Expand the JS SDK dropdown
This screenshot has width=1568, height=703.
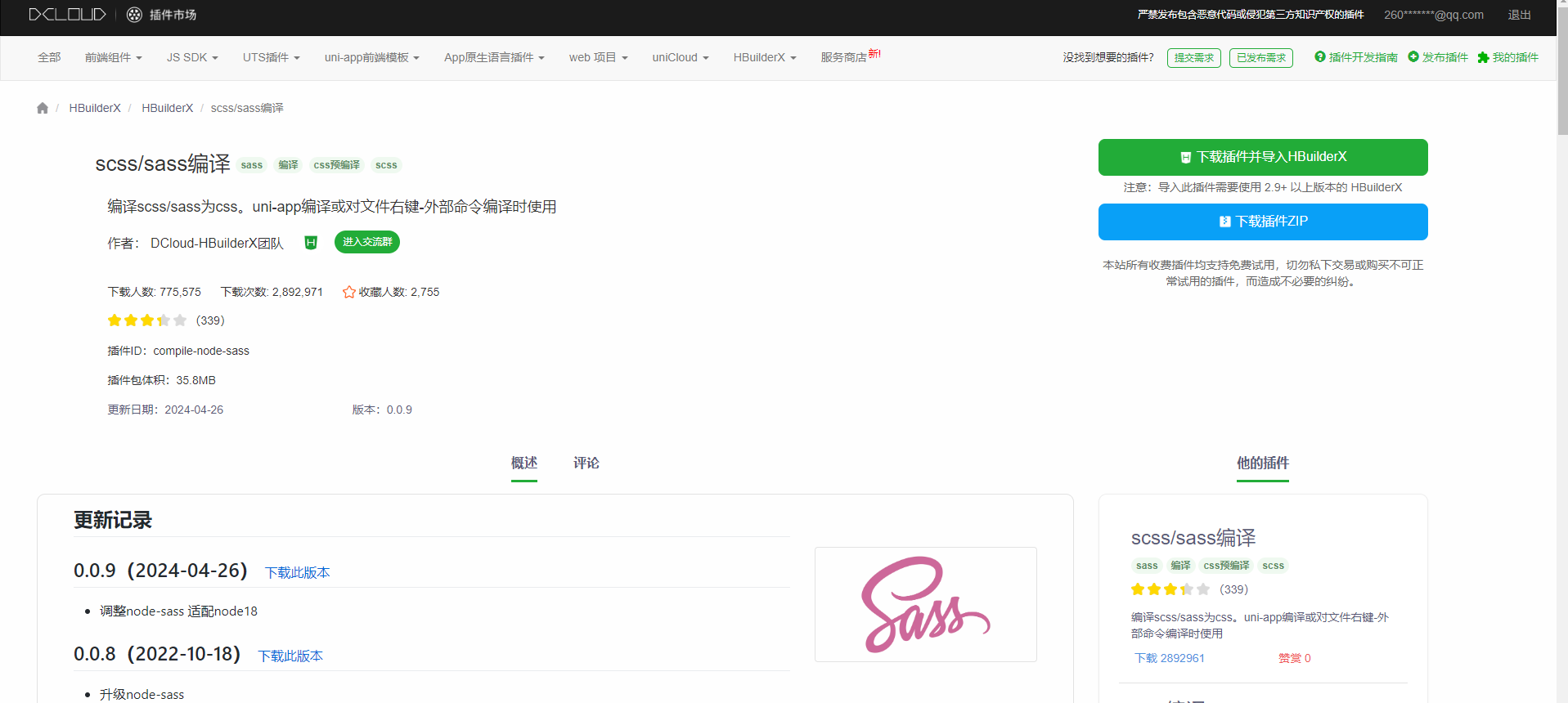click(x=192, y=57)
